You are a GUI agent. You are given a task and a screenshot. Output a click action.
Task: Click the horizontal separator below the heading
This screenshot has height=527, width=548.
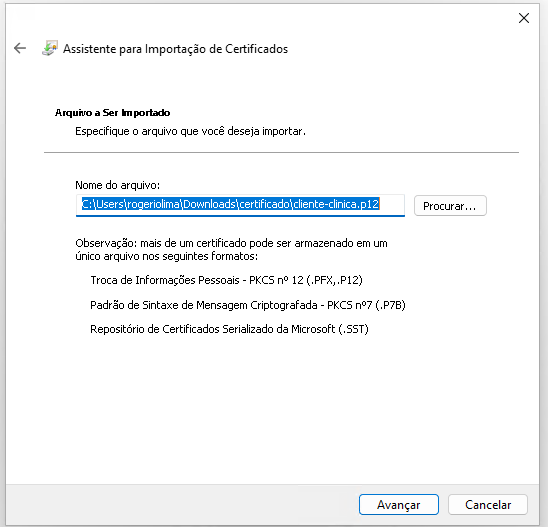coord(281,152)
